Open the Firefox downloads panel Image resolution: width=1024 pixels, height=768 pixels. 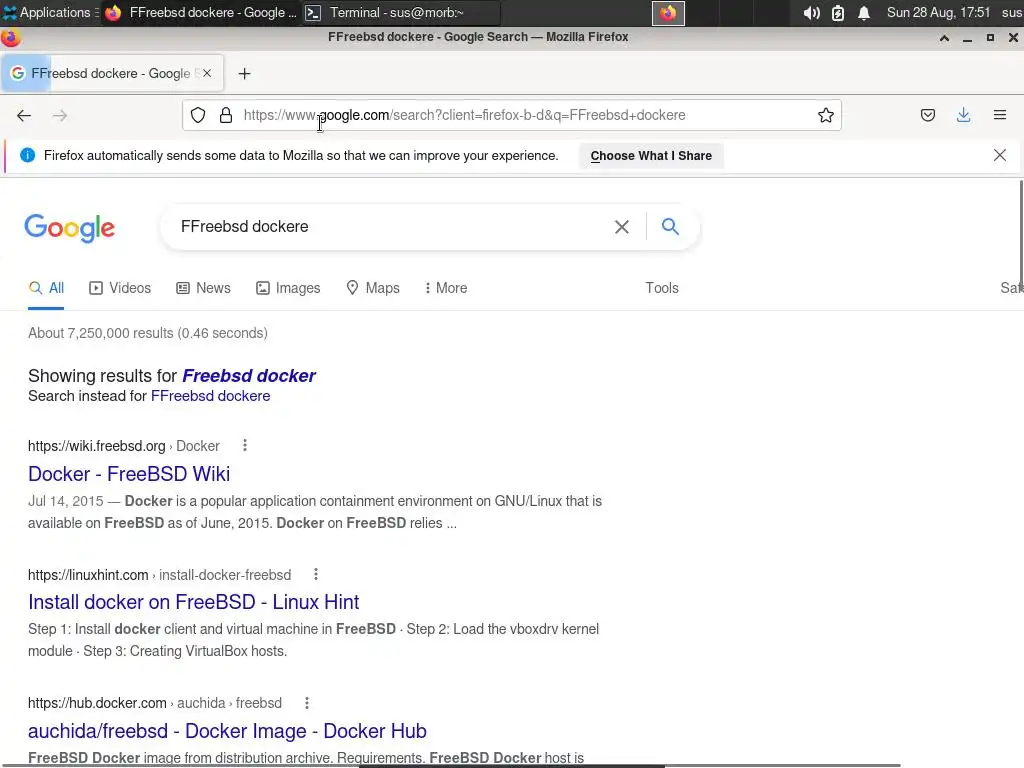(x=963, y=116)
